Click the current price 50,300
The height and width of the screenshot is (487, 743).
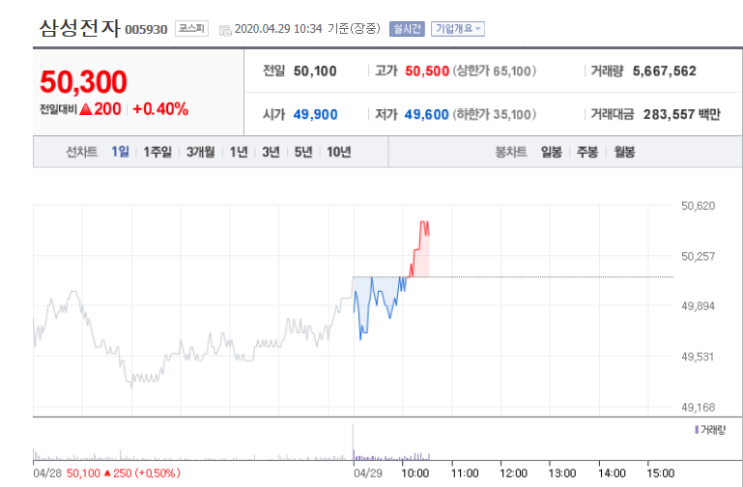tap(83, 81)
